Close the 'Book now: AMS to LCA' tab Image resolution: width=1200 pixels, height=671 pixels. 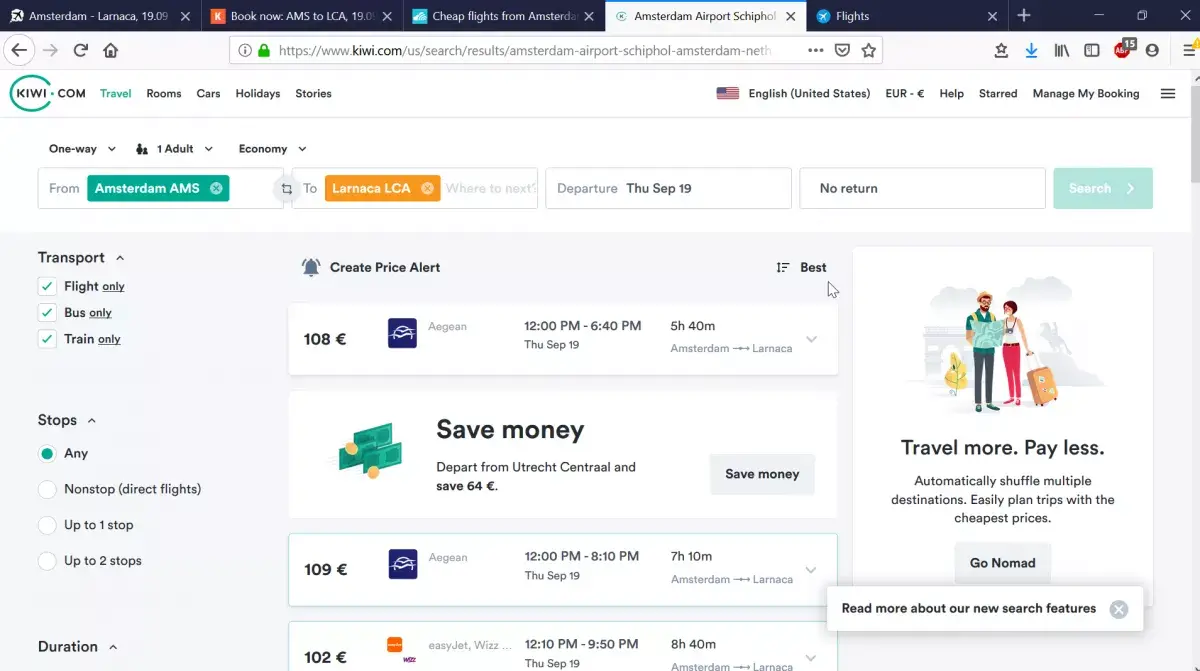pyautogui.click(x=386, y=16)
